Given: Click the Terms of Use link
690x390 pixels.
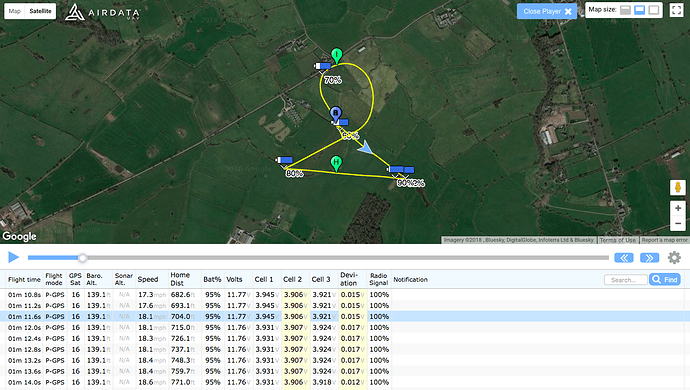Looking at the screenshot, I should (617, 240).
